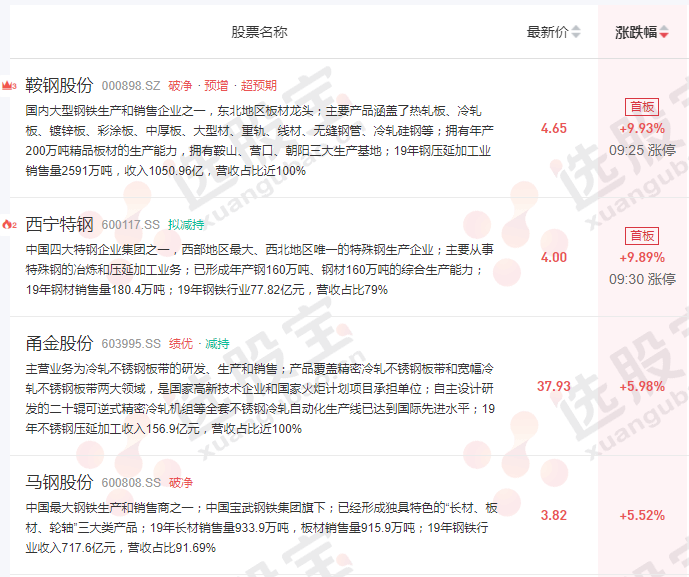Click price 4.65
The height and width of the screenshot is (577, 689).
coord(554,128)
